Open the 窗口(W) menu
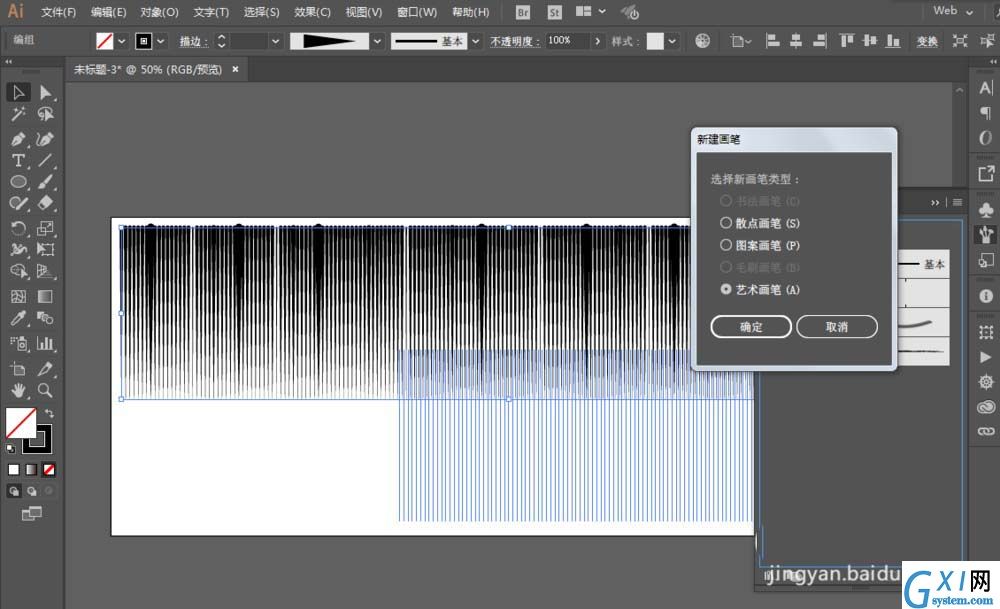 pyautogui.click(x=417, y=12)
